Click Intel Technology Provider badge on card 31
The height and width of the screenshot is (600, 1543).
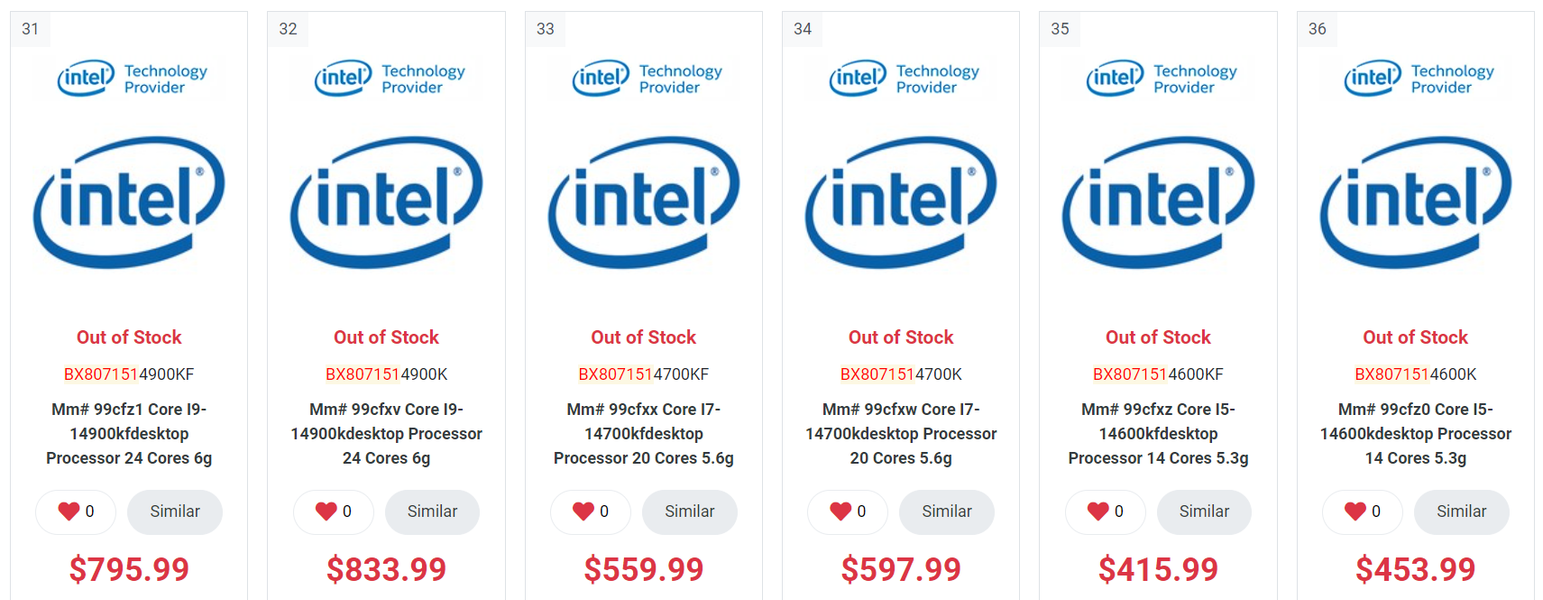(x=129, y=79)
